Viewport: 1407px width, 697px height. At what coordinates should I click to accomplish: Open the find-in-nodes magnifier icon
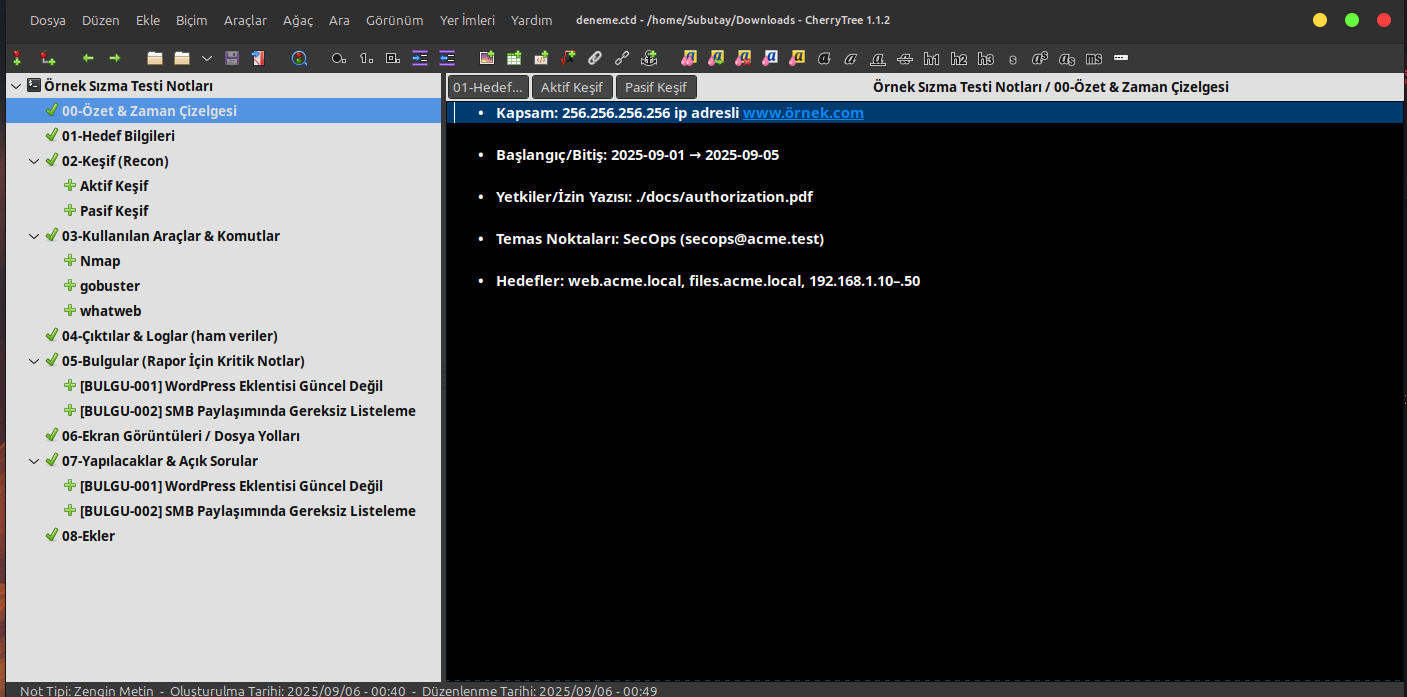point(299,58)
